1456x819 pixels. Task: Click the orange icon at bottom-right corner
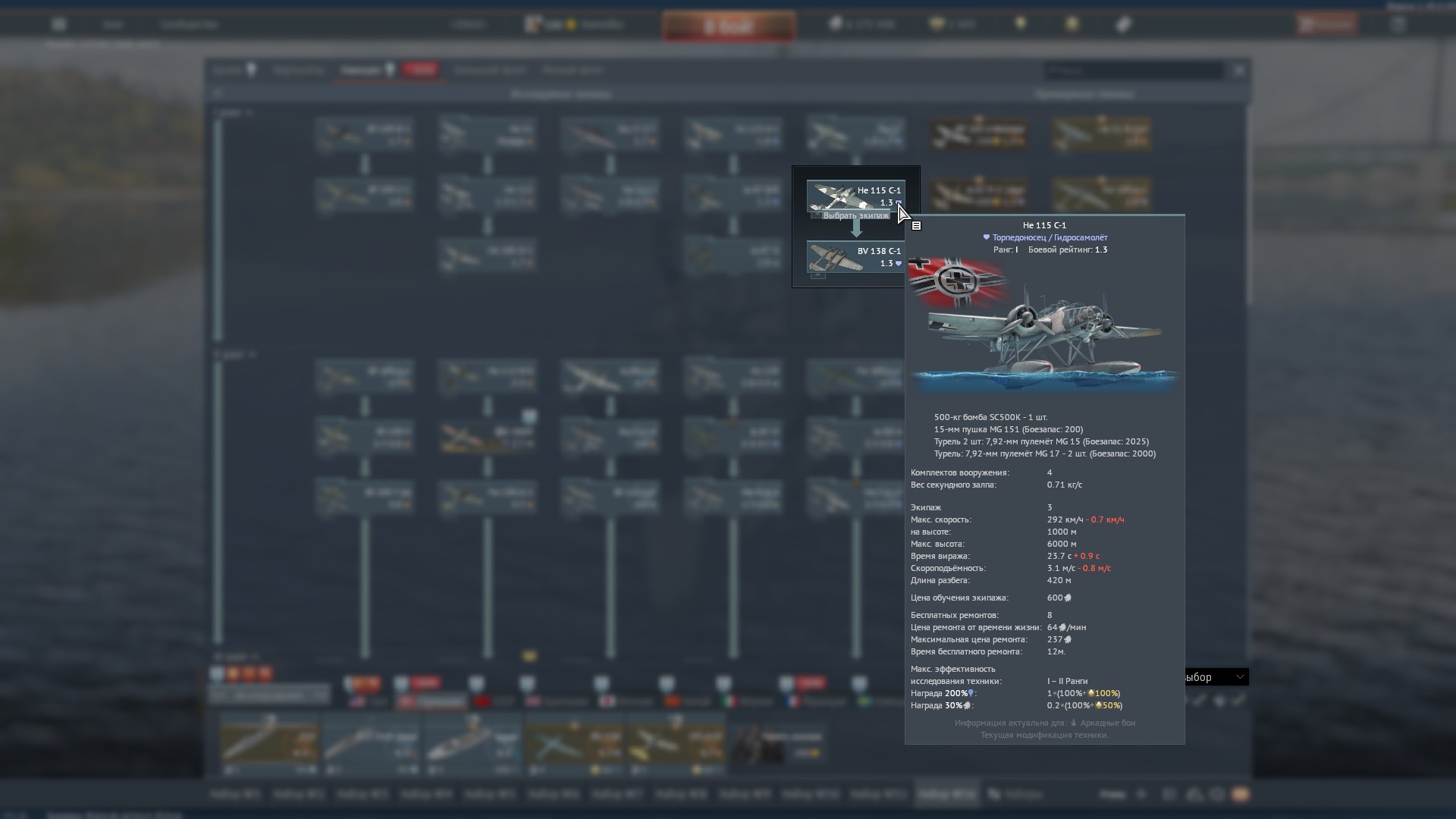[x=1240, y=795]
